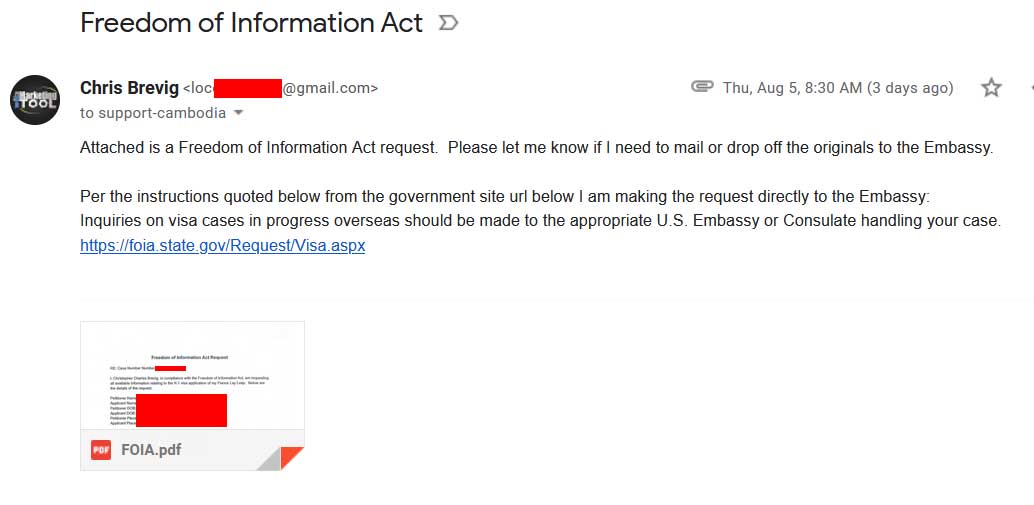This screenshot has width=1034, height=505.
Task: Click the email subject 'Freedom of Information Act'
Action: [x=251, y=23]
